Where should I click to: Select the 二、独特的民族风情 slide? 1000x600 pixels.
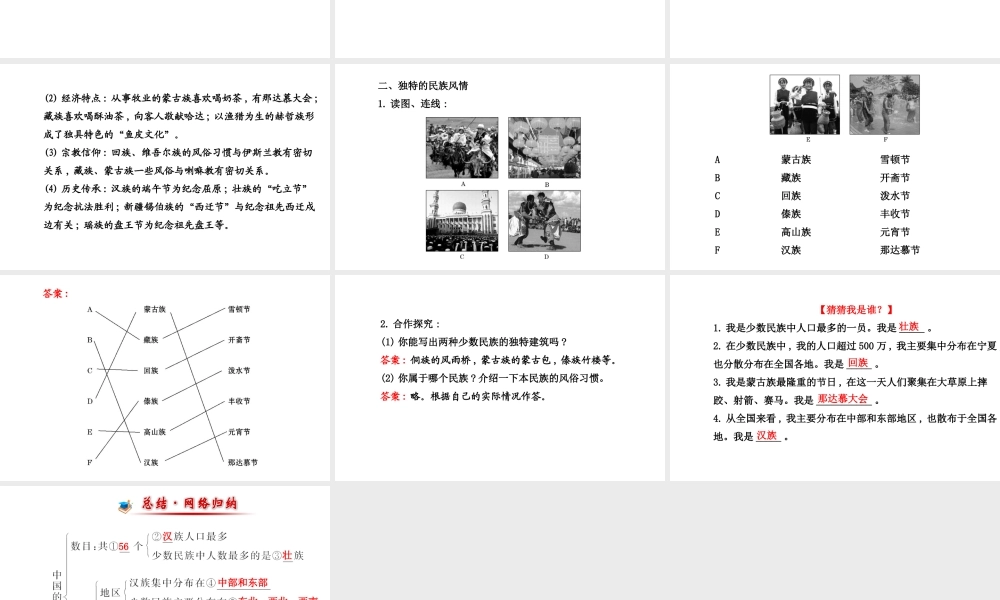pos(500,166)
